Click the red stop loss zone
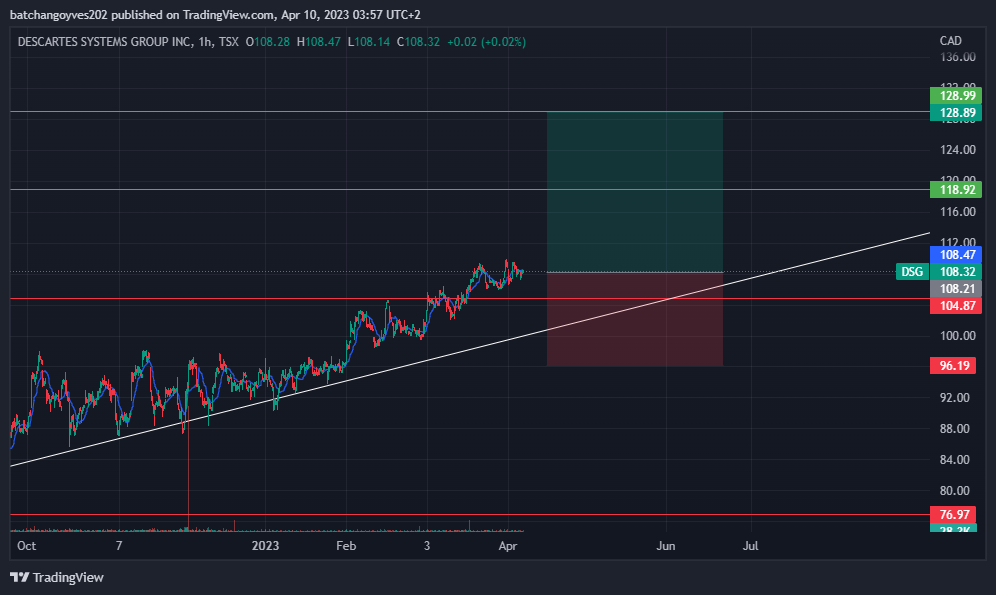996x595 pixels. [635, 319]
